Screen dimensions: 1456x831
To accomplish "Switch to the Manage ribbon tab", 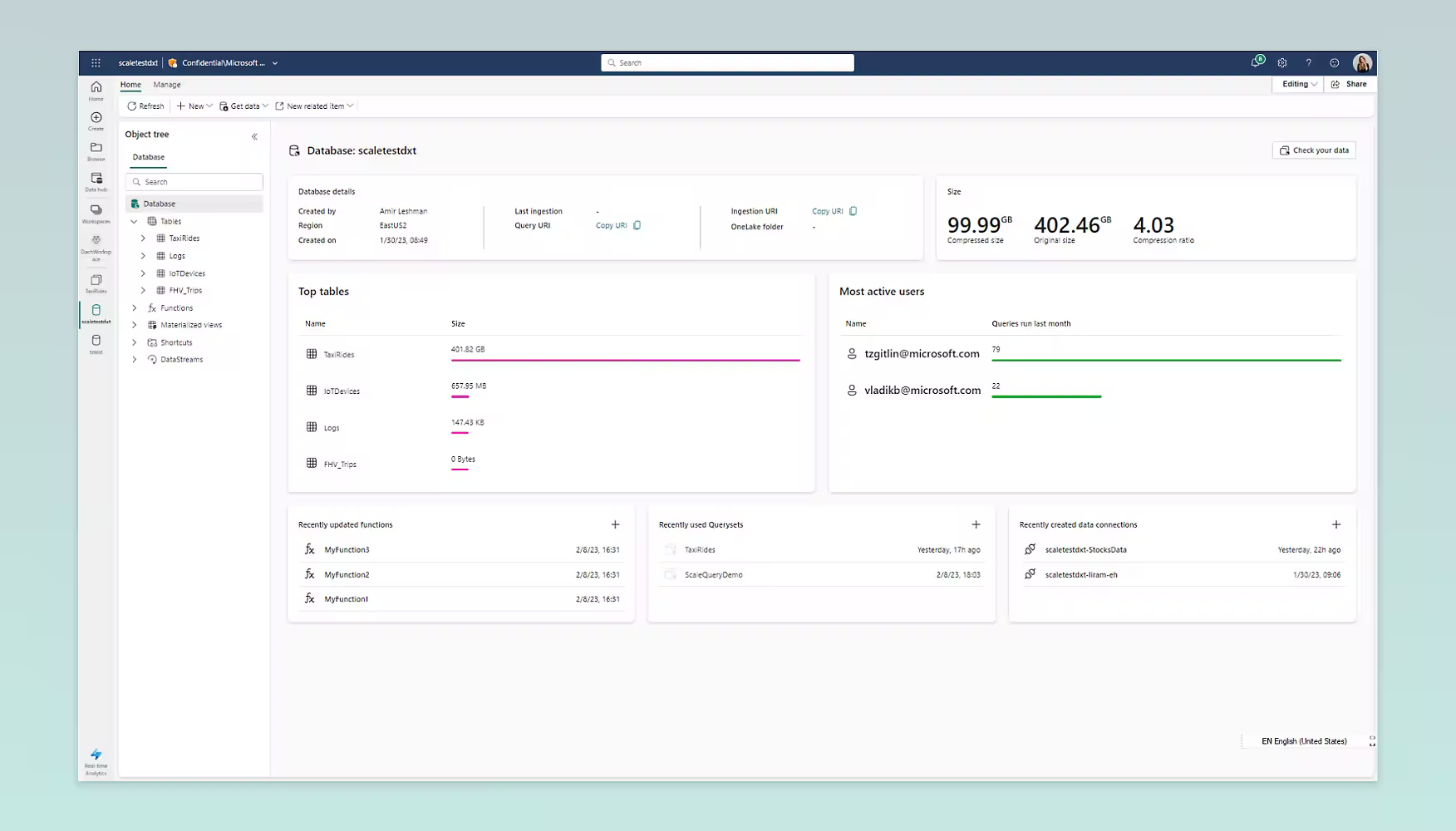I will (167, 85).
